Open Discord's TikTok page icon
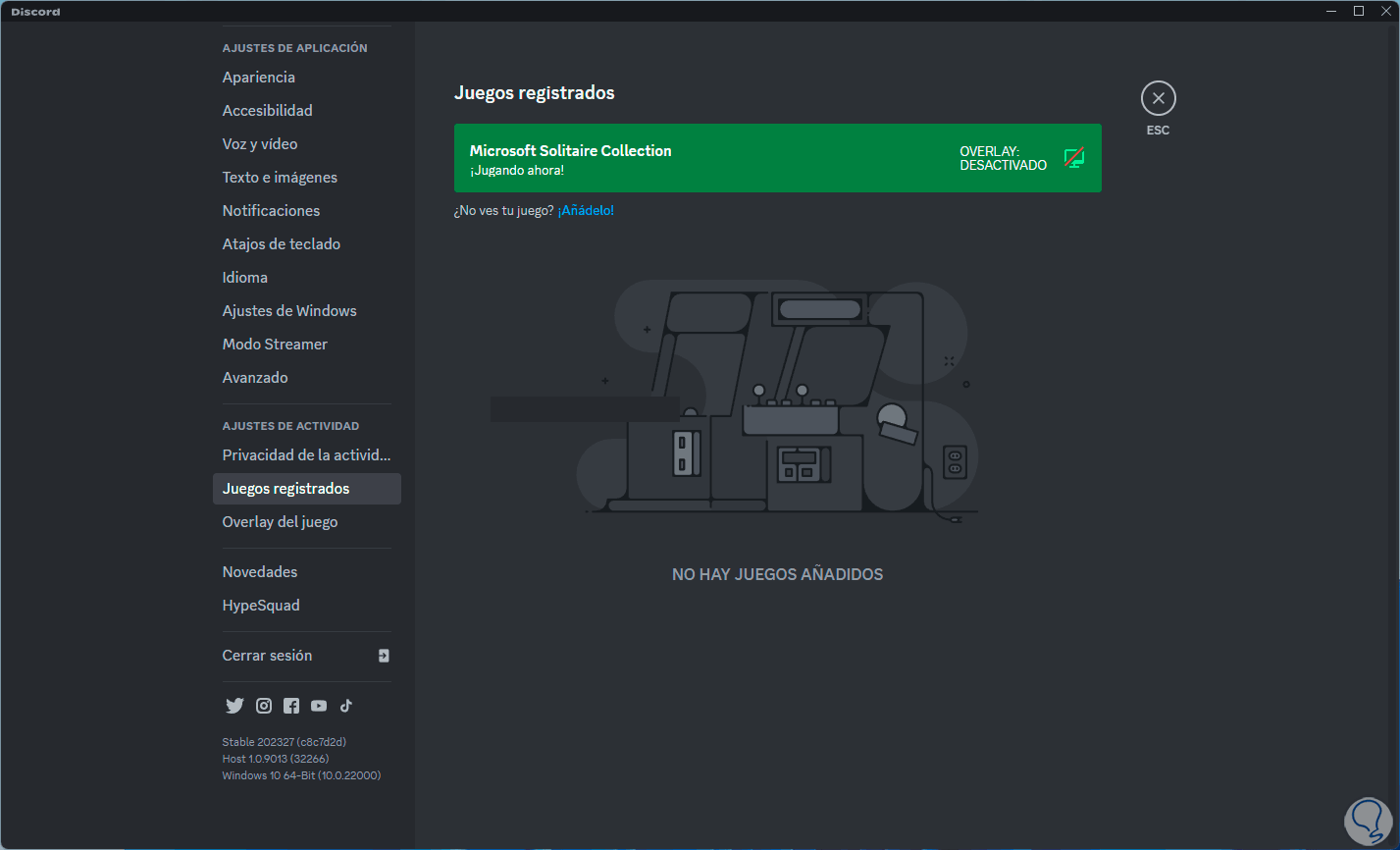 point(346,706)
